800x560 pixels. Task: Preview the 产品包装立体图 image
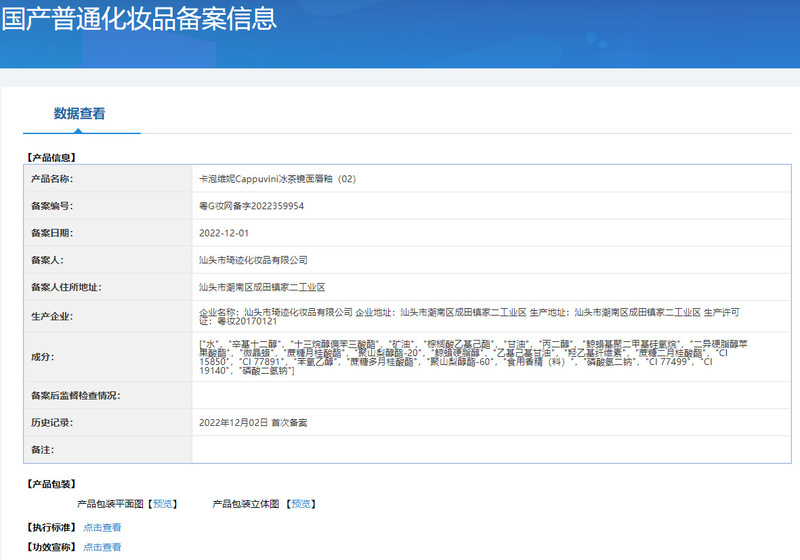click(301, 504)
